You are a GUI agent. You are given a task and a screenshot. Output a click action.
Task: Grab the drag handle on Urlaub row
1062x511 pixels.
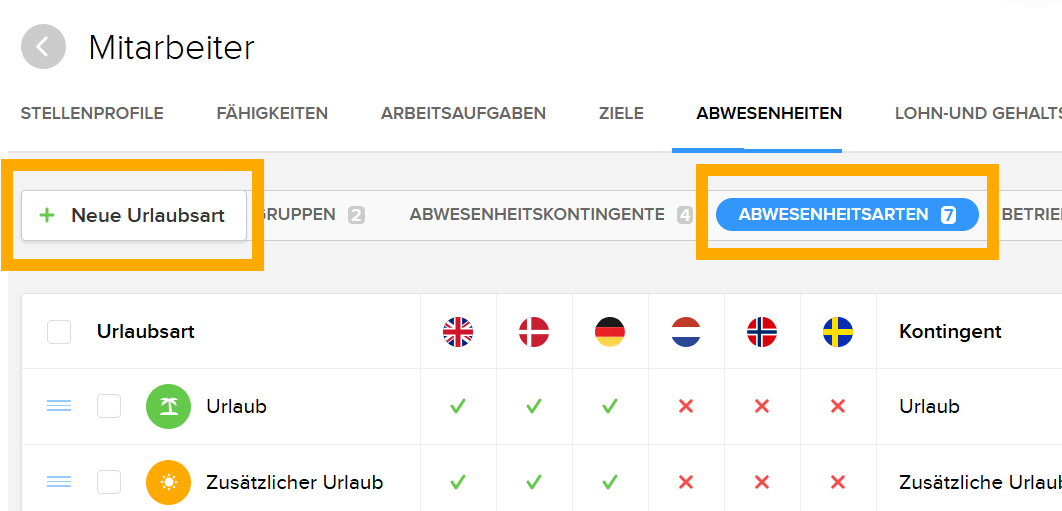pyautogui.click(x=59, y=407)
